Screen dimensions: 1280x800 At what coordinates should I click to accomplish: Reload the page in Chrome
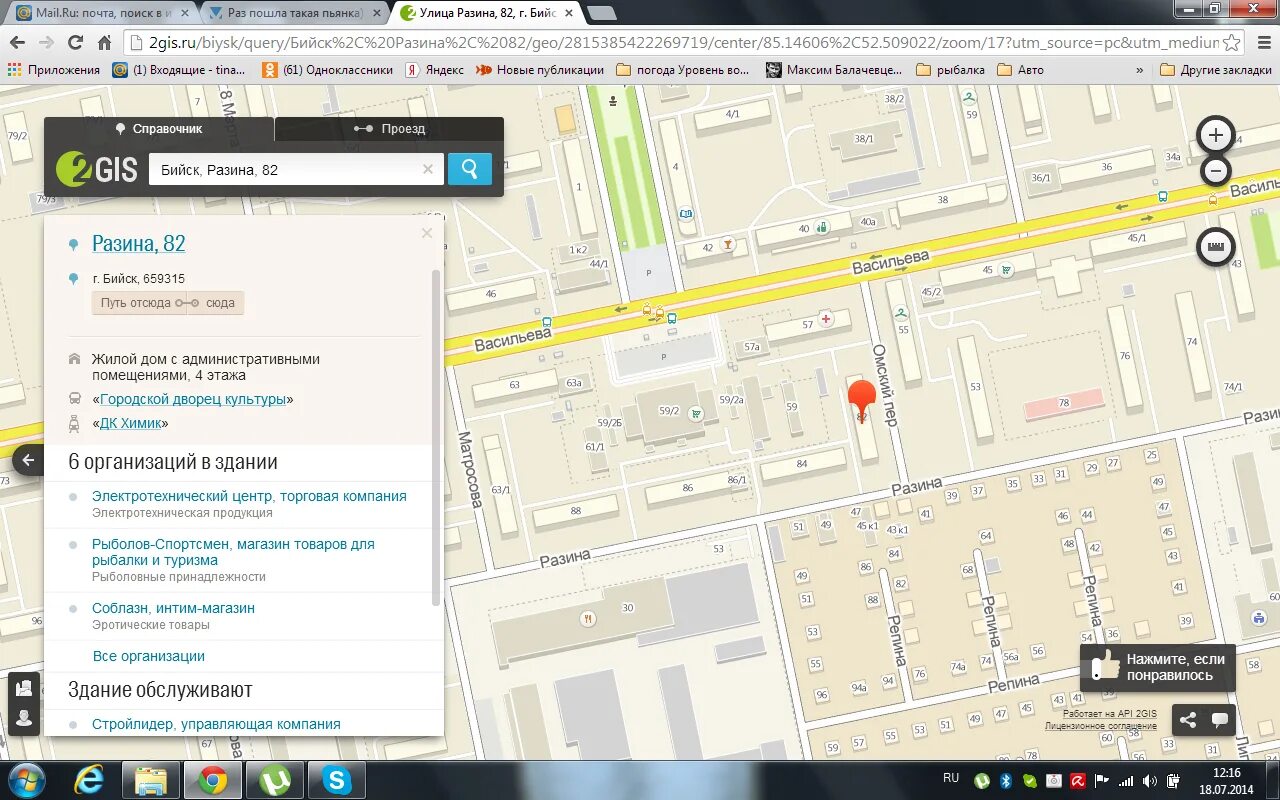(x=75, y=42)
